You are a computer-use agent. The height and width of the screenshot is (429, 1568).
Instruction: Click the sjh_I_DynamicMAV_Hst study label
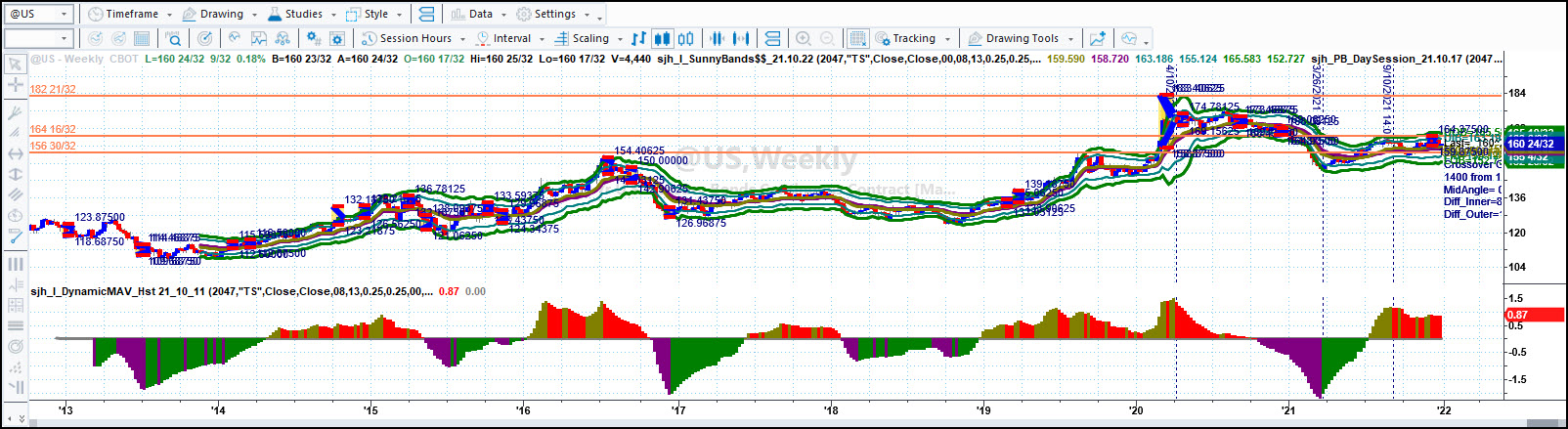pyautogui.click(x=232, y=291)
